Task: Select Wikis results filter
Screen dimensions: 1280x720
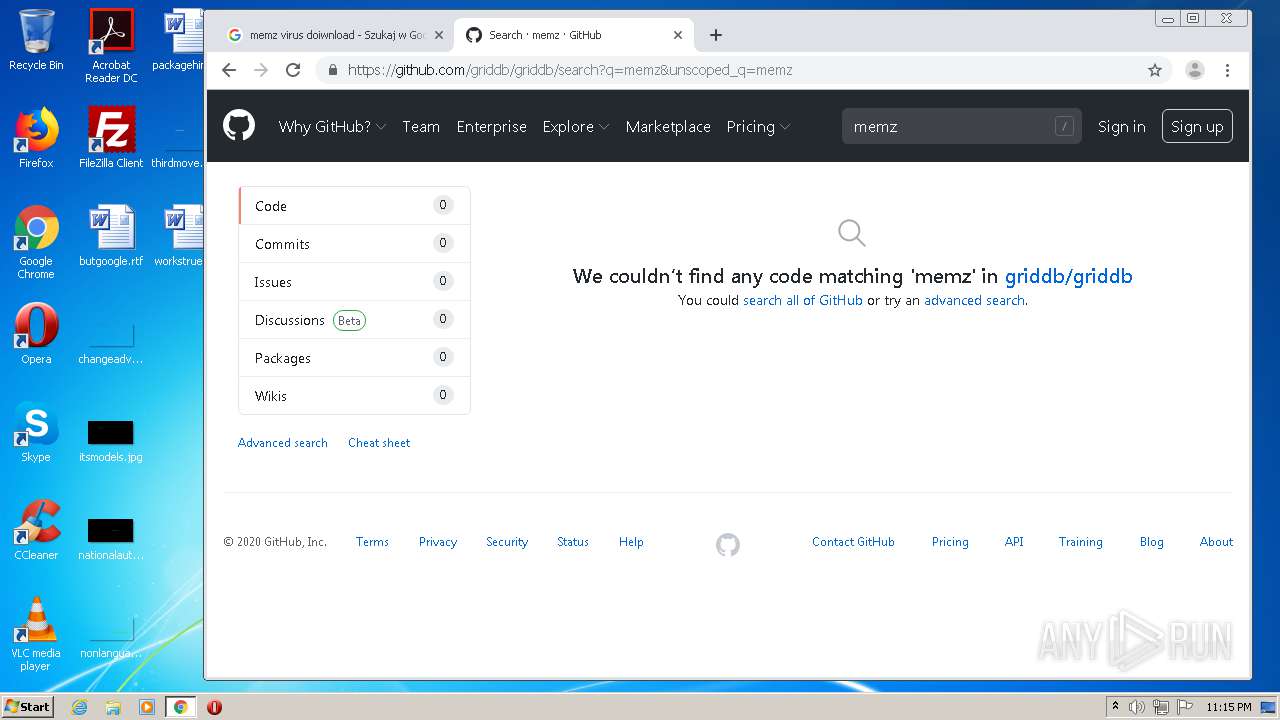Action: [354, 396]
